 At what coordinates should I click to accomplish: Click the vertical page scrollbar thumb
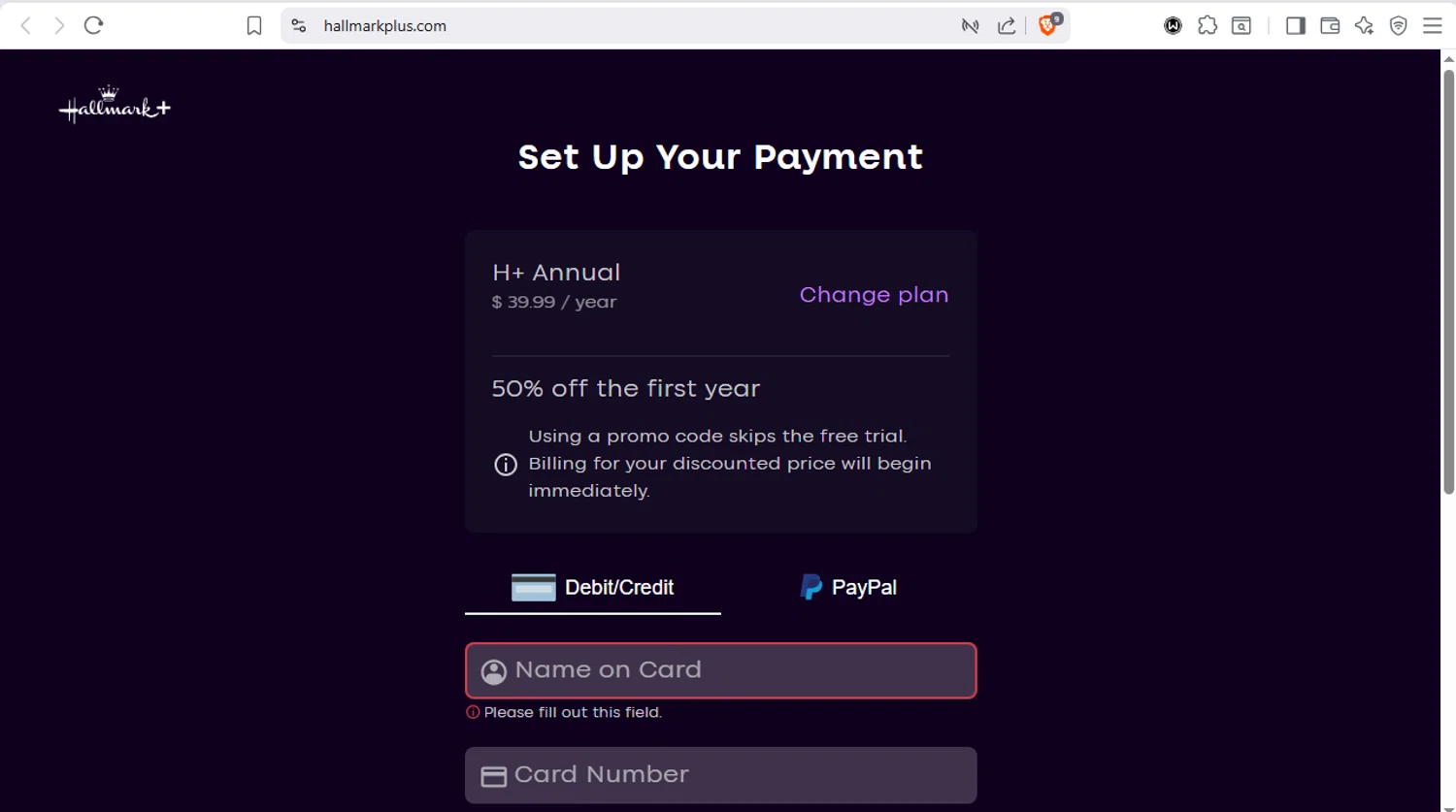click(x=1448, y=281)
